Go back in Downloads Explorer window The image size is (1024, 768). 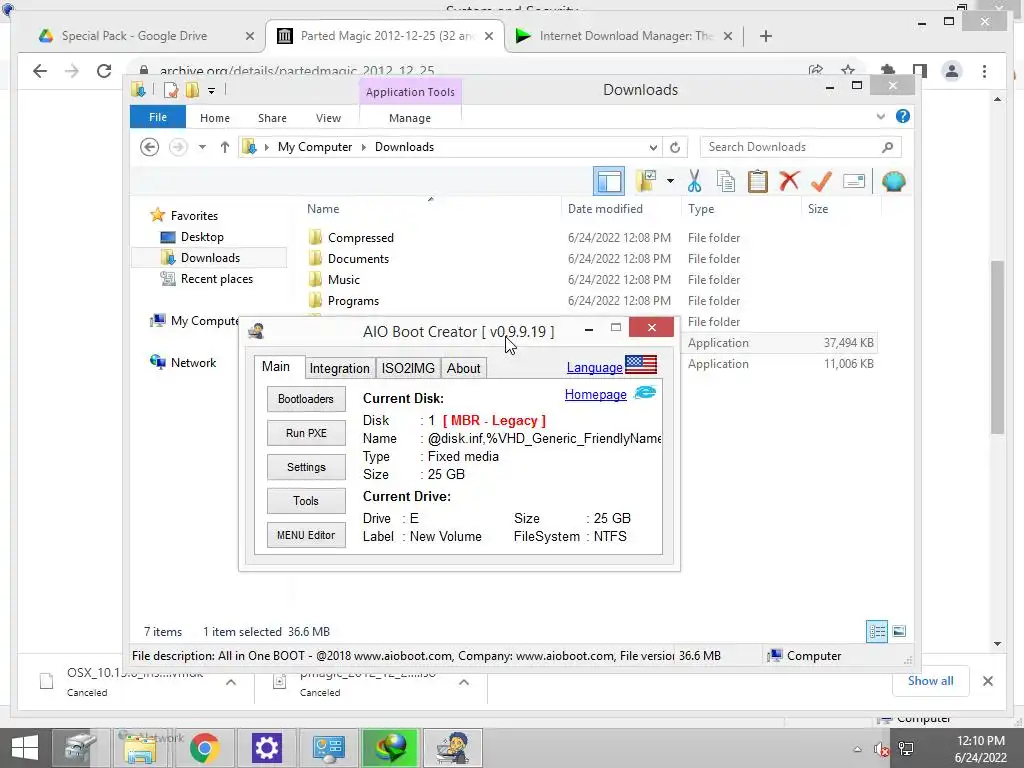150,147
